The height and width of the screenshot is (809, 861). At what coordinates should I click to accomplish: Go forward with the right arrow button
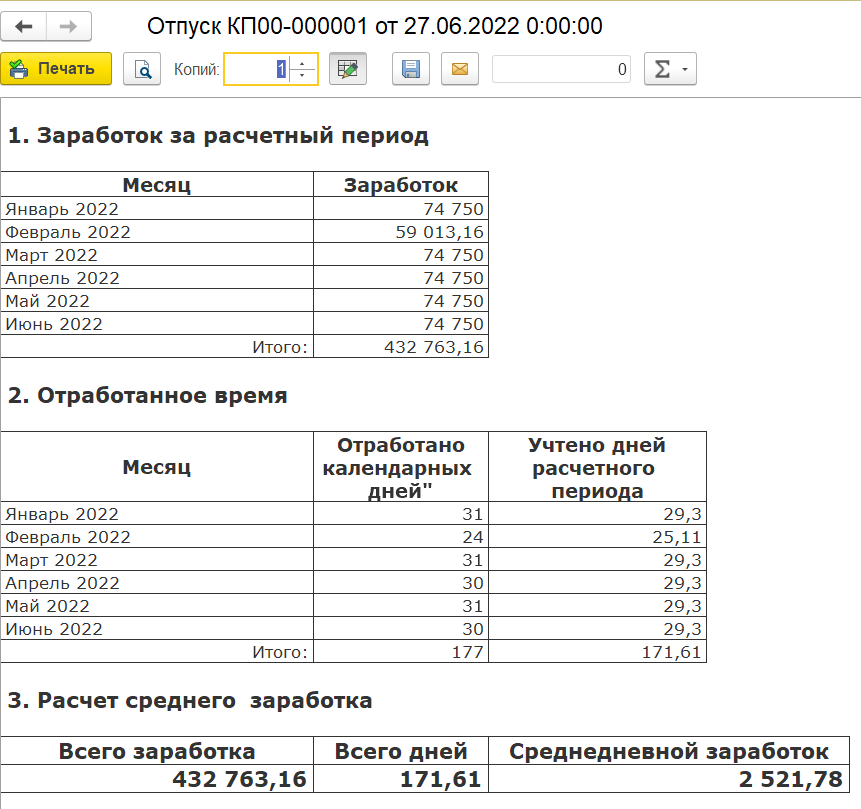point(69,26)
